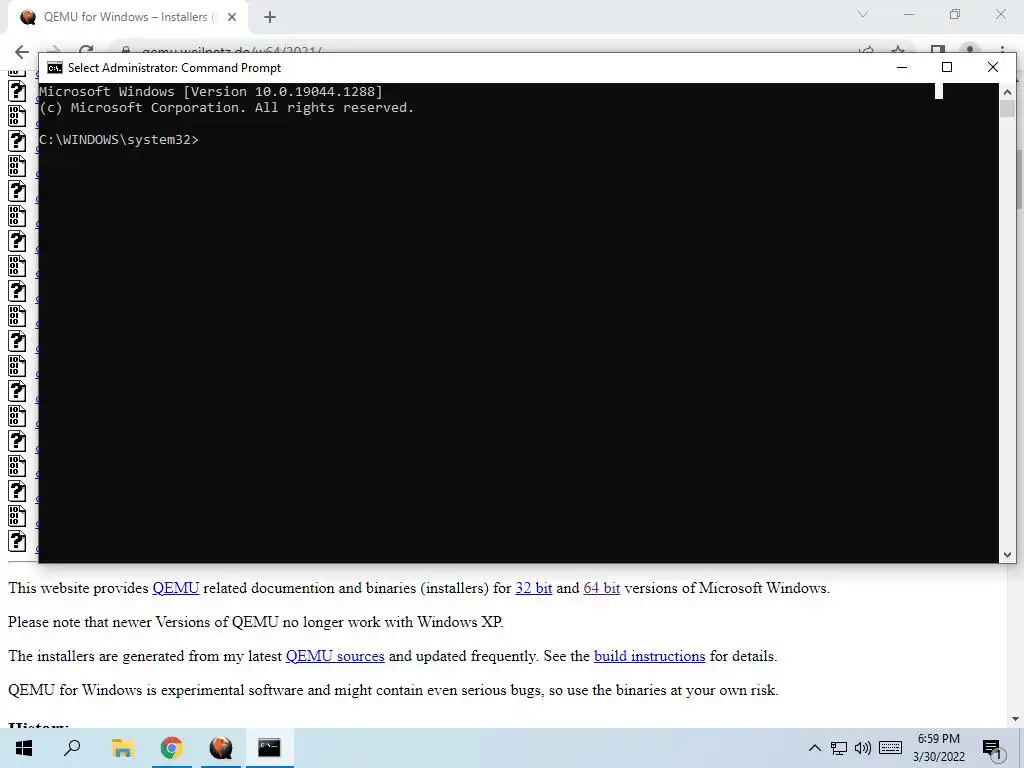1024x768 pixels.
Task: Select the Command Prompt taskbar button
Action: (x=269, y=748)
